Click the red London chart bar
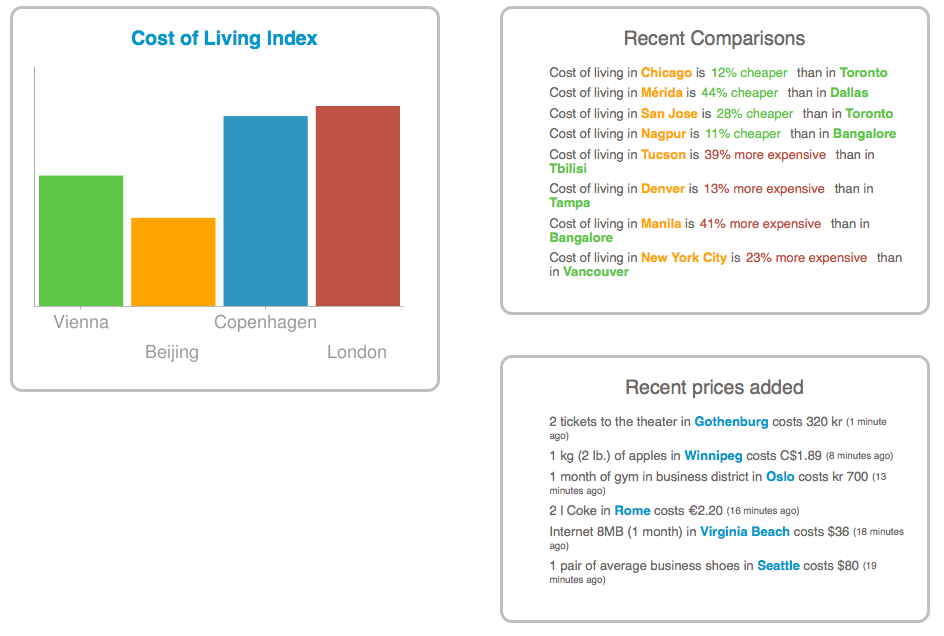 pyautogui.click(x=358, y=205)
